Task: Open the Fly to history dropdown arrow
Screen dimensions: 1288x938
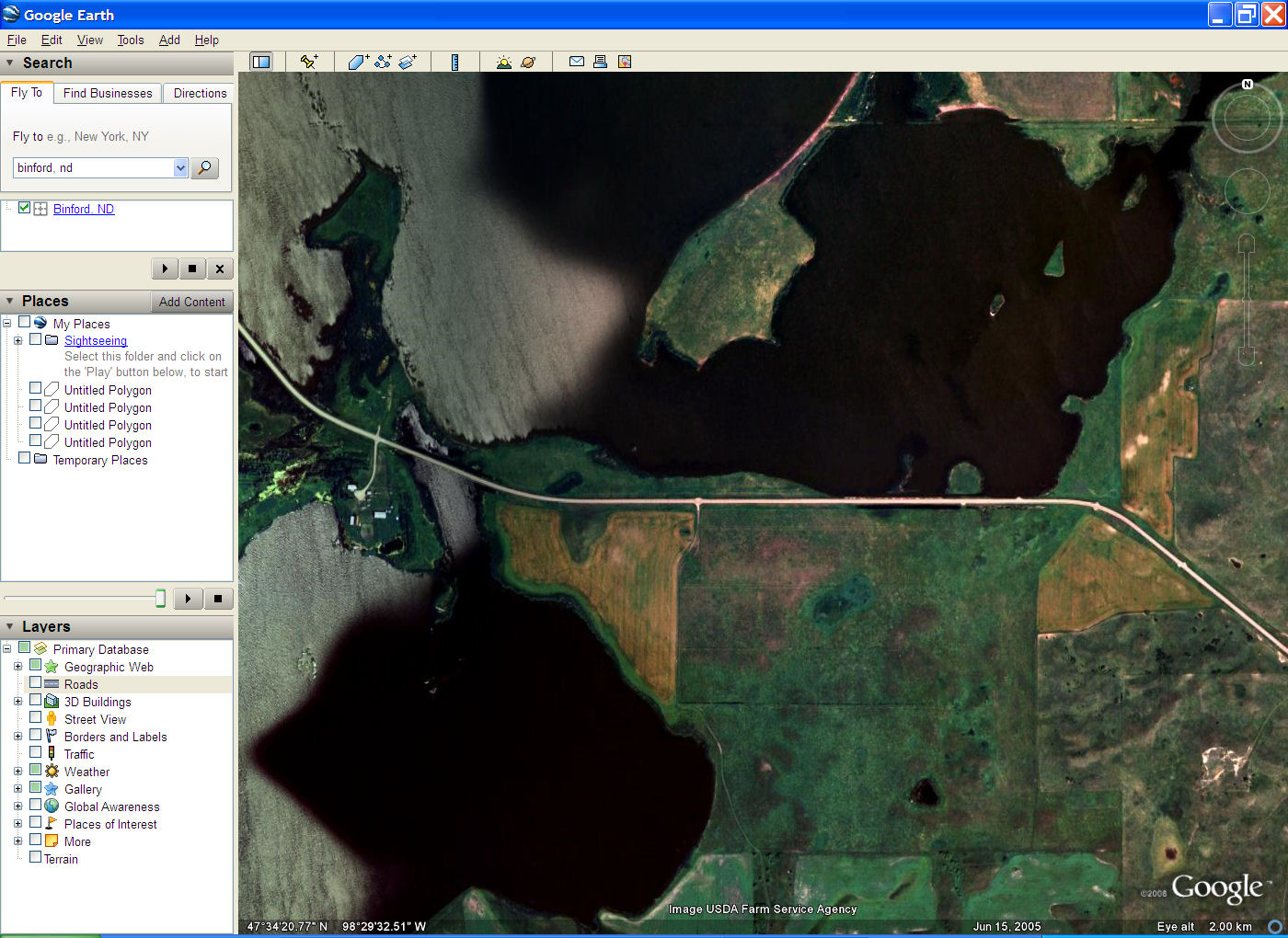Action: click(180, 167)
